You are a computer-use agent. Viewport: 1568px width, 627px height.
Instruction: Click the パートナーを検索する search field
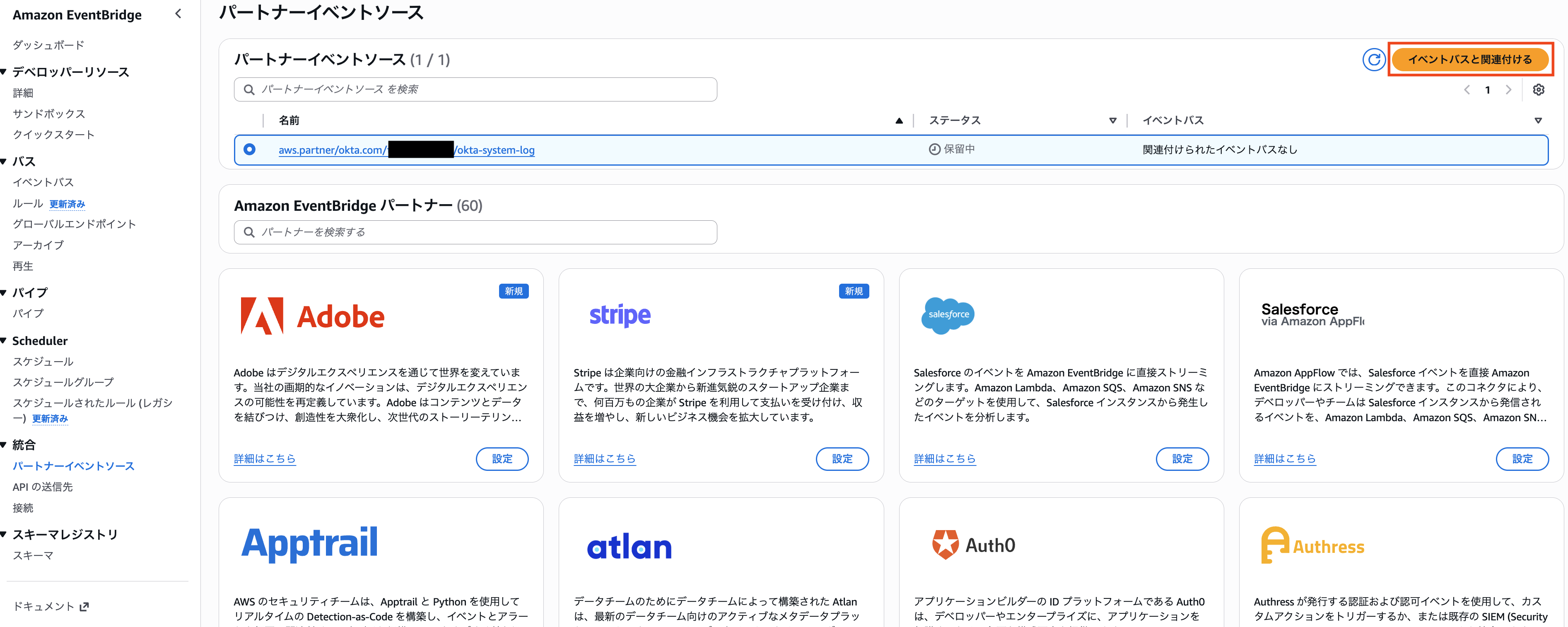pyautogui.click(x=475, y=232)
